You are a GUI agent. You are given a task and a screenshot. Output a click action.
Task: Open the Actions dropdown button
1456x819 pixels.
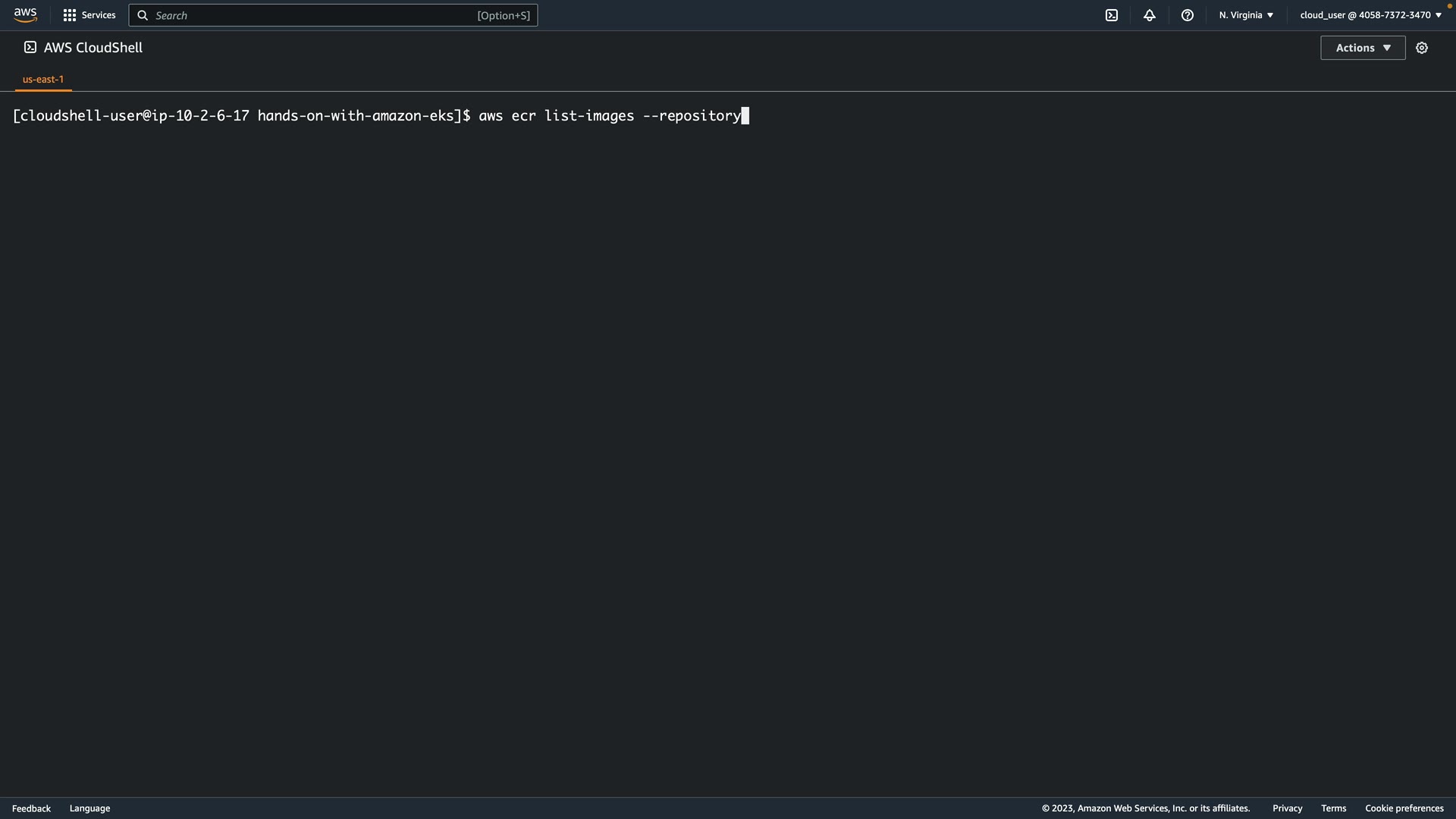click(x=1363, y=48)
